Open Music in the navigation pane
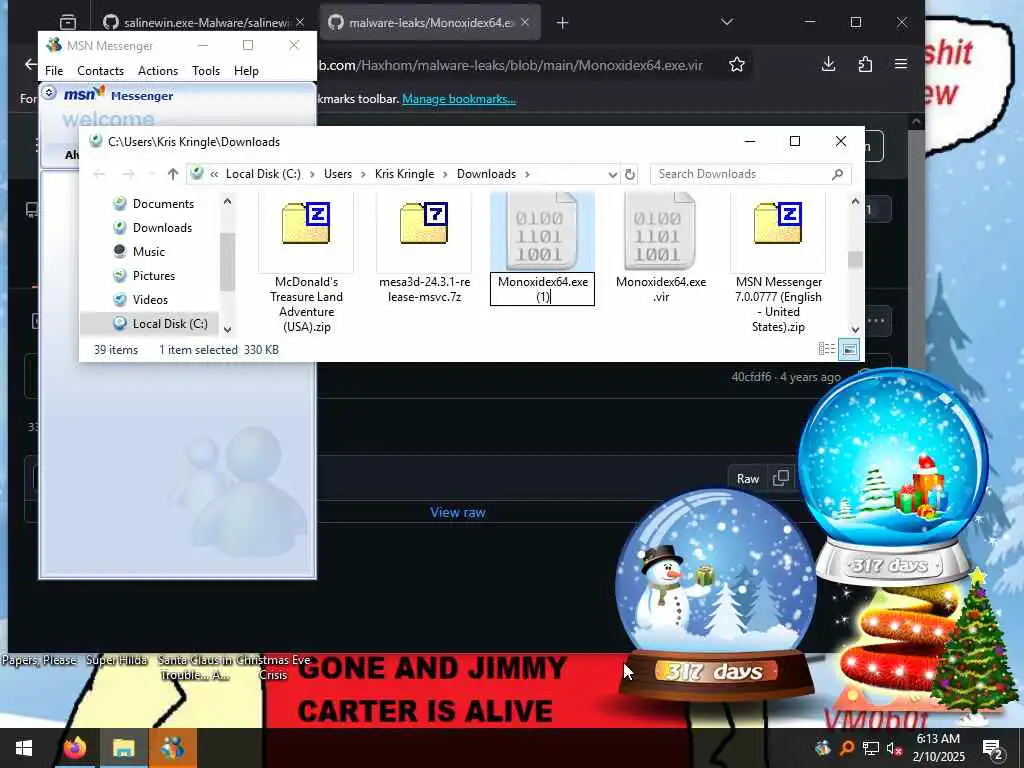Viewport: 1024px width, 768px height. click(148, 251)
